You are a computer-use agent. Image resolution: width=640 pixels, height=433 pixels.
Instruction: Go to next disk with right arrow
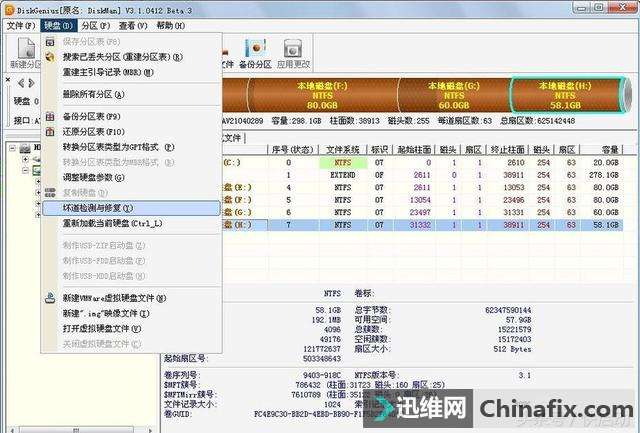pos(31,83)
